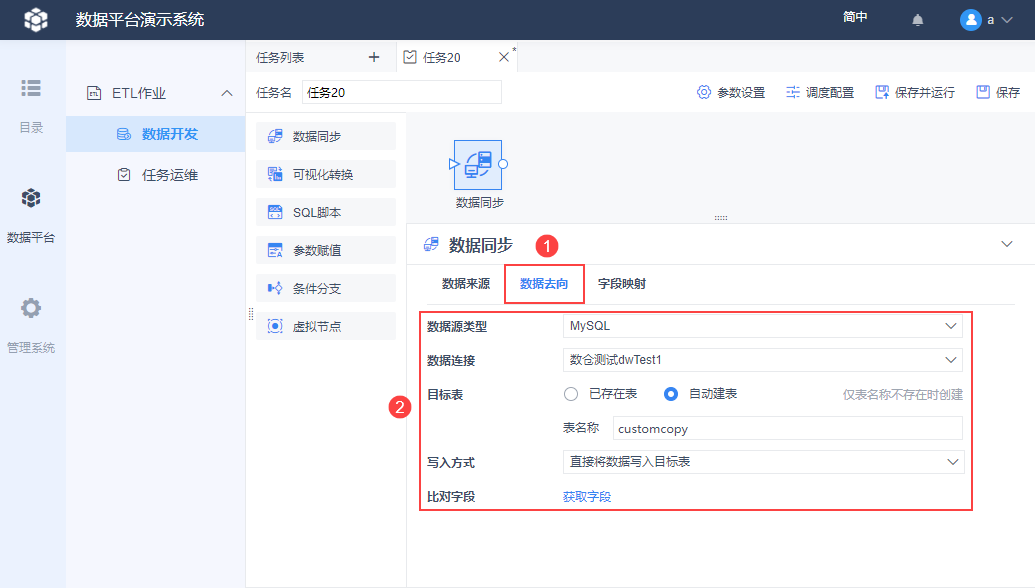Open the 数据平台 sidebar icon

[x=31, y=198]
